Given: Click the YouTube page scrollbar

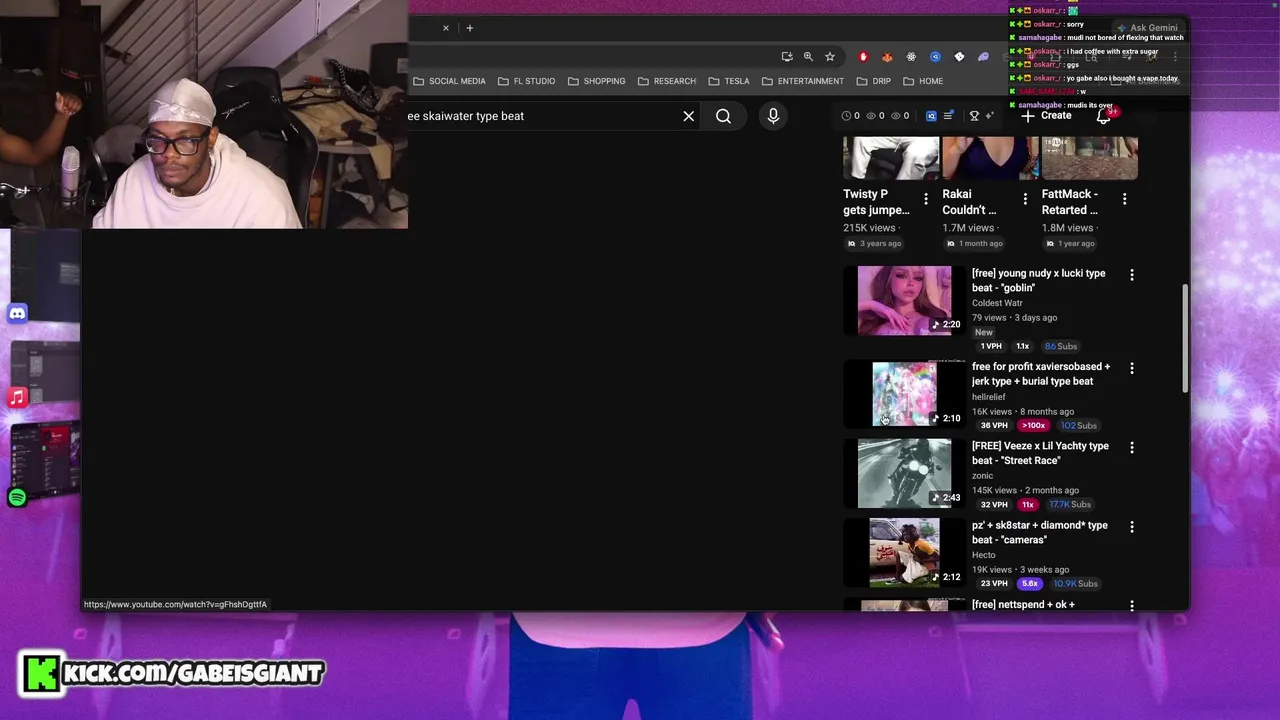Looking at the screenshot, I should [x=1185, y=337].
